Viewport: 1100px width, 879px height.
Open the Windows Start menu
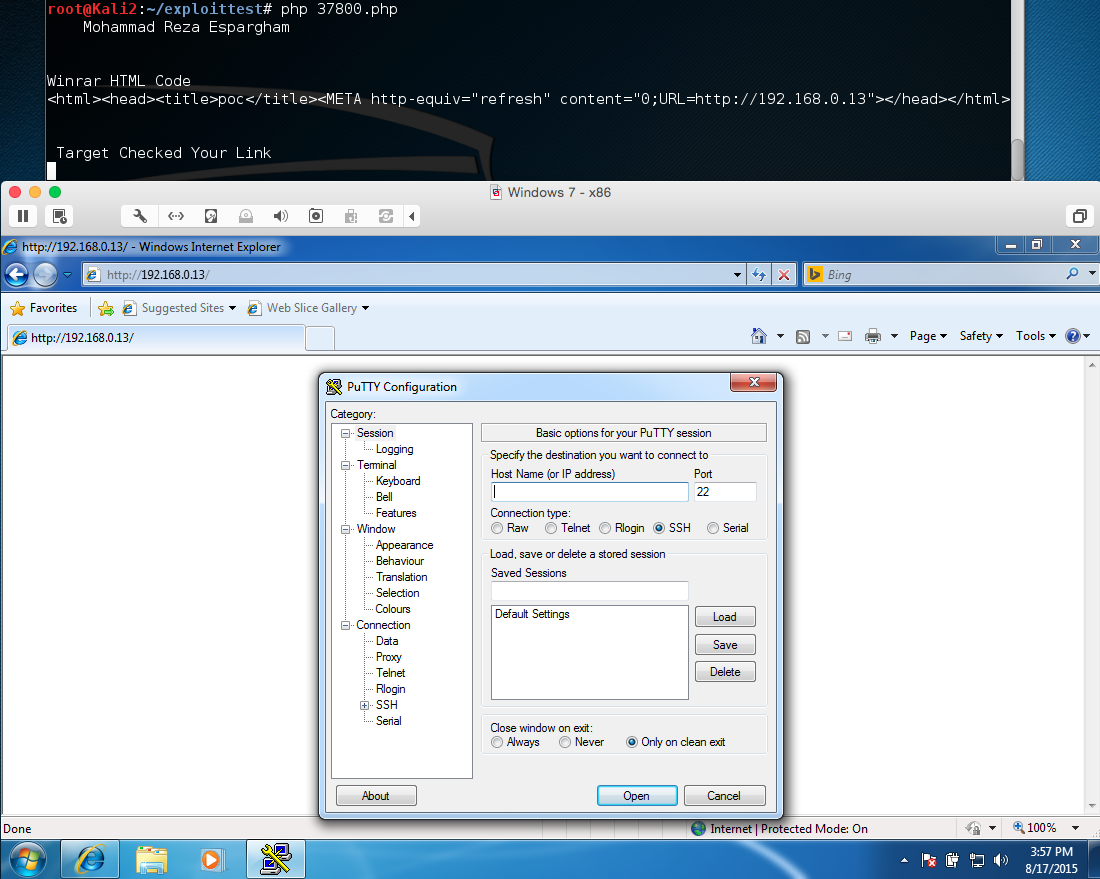click(28, 859)
